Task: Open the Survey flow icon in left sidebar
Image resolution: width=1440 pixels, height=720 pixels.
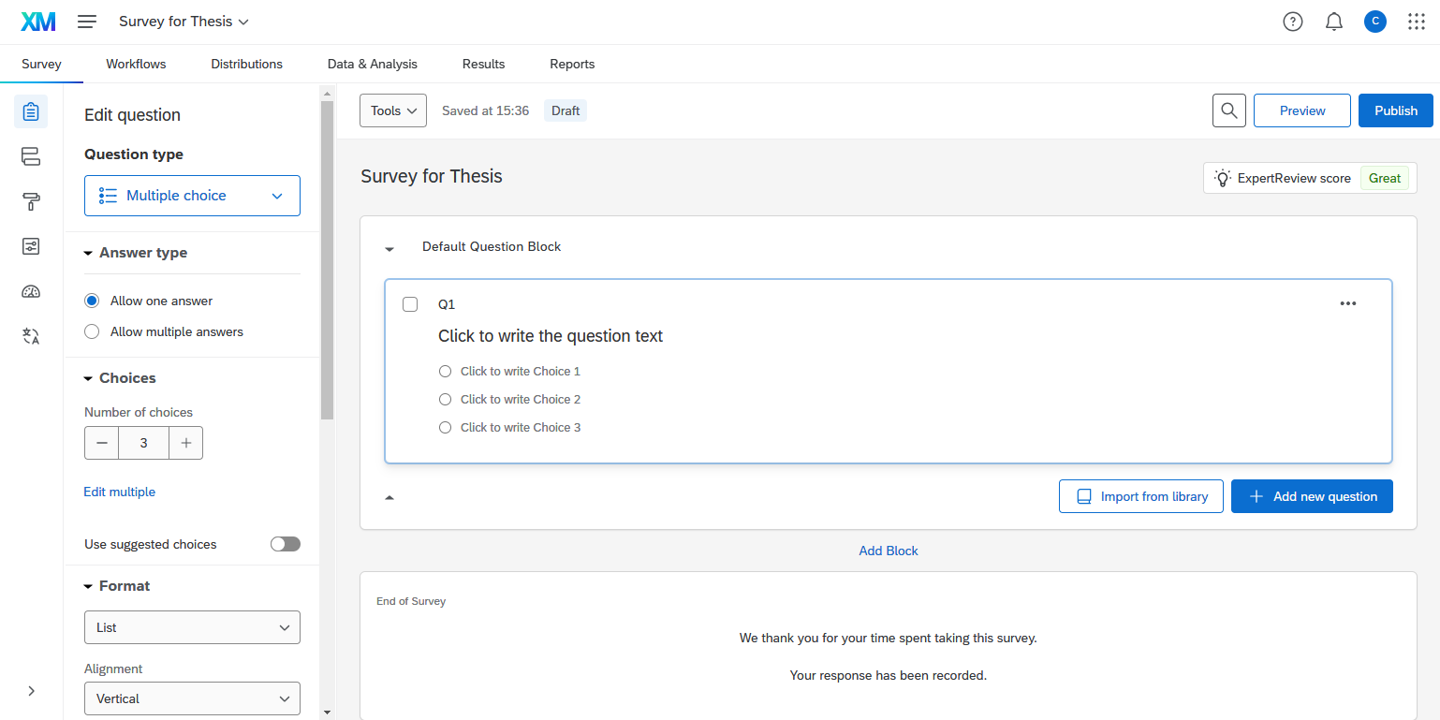Action: pyautogui.click(x=31, y=156)
